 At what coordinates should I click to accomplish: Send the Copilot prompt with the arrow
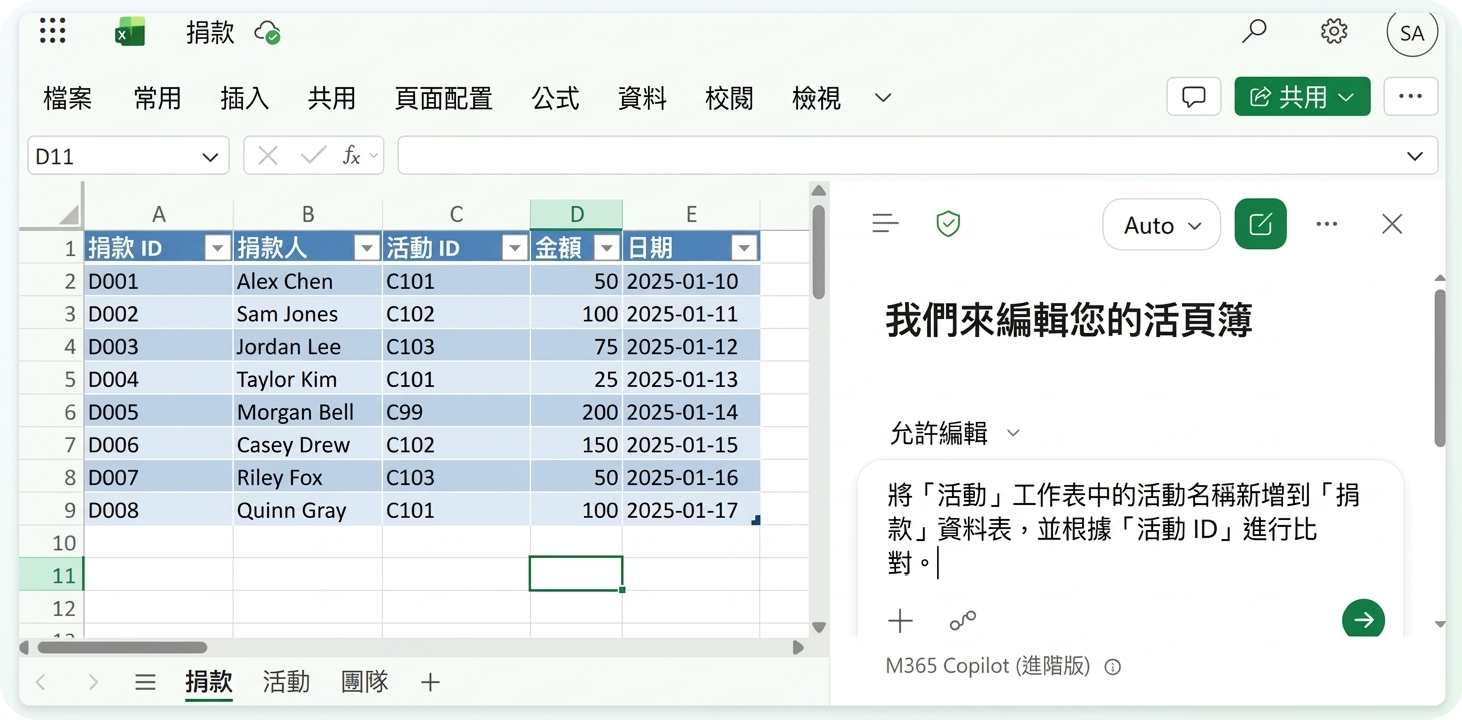coord(1363,620)
